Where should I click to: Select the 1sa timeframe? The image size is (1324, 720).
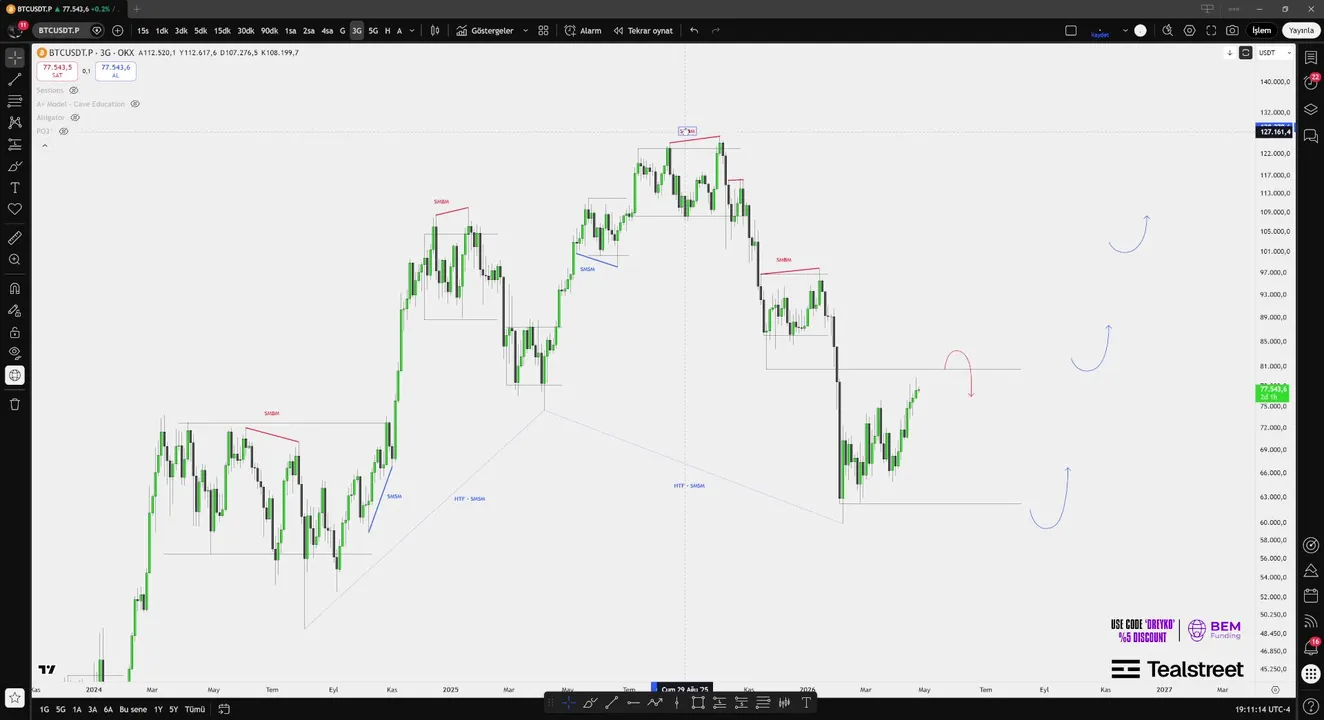coord(290,30)
